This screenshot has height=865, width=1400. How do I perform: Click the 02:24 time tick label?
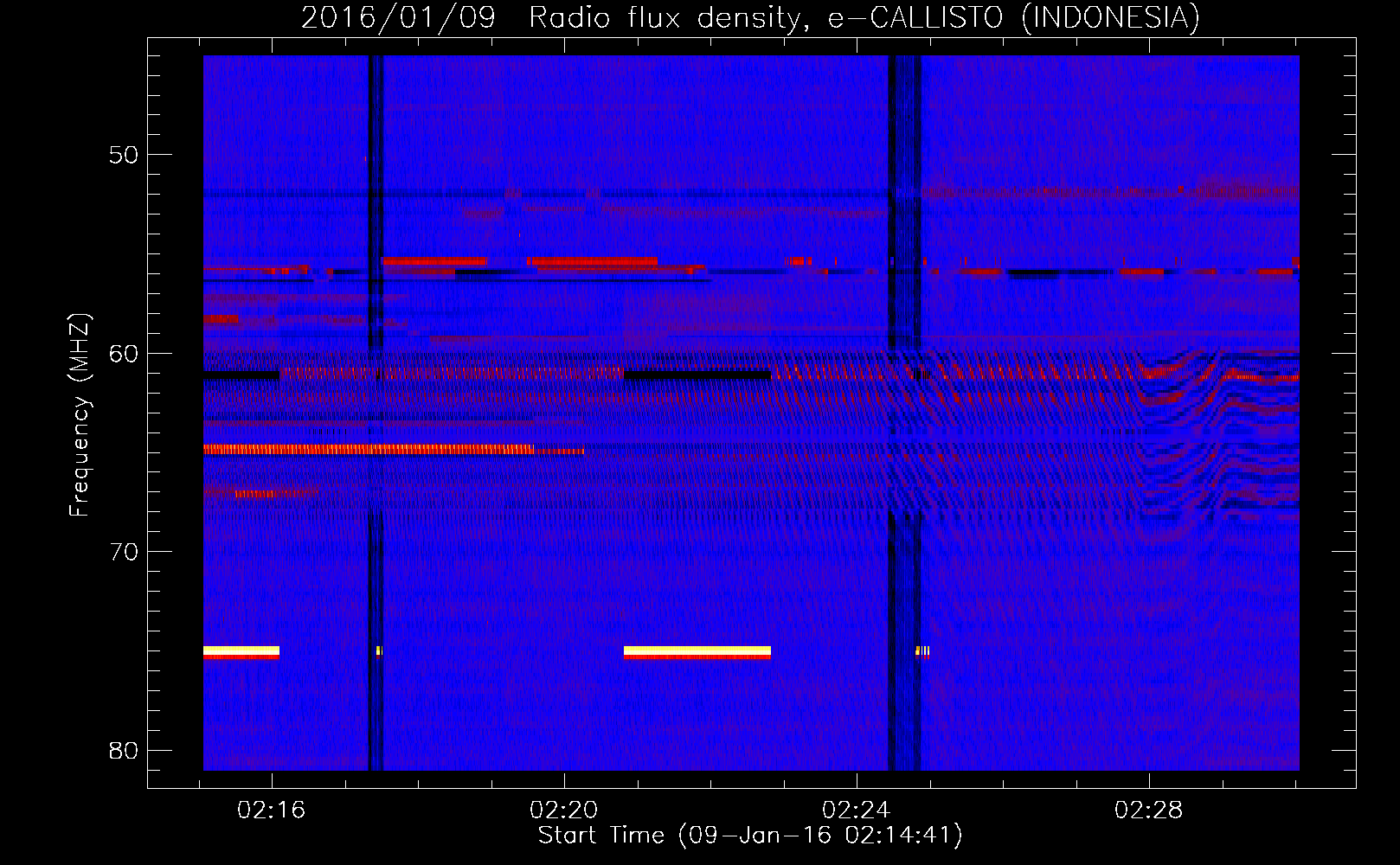tap(857, 811)
